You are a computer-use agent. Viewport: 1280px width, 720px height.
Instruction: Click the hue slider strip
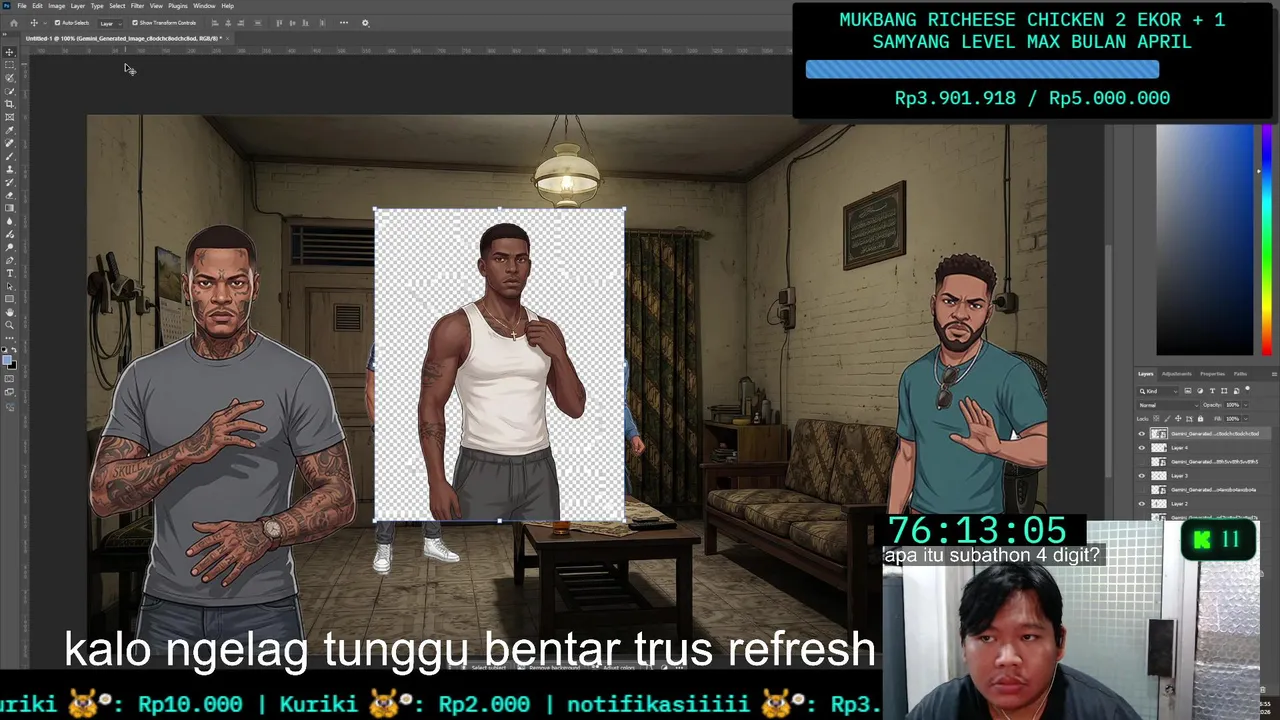[1268, 240]
